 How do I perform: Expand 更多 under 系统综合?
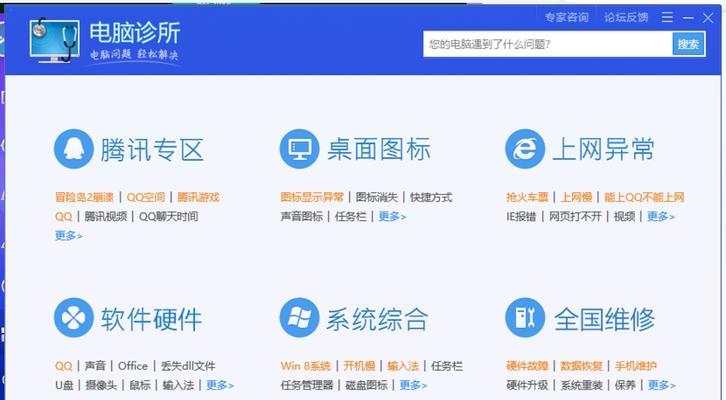413,385
